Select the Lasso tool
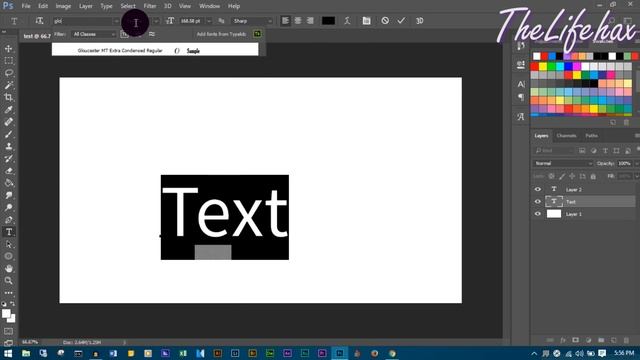This screenshot has width=640, height=360. (x=9, y=73)
